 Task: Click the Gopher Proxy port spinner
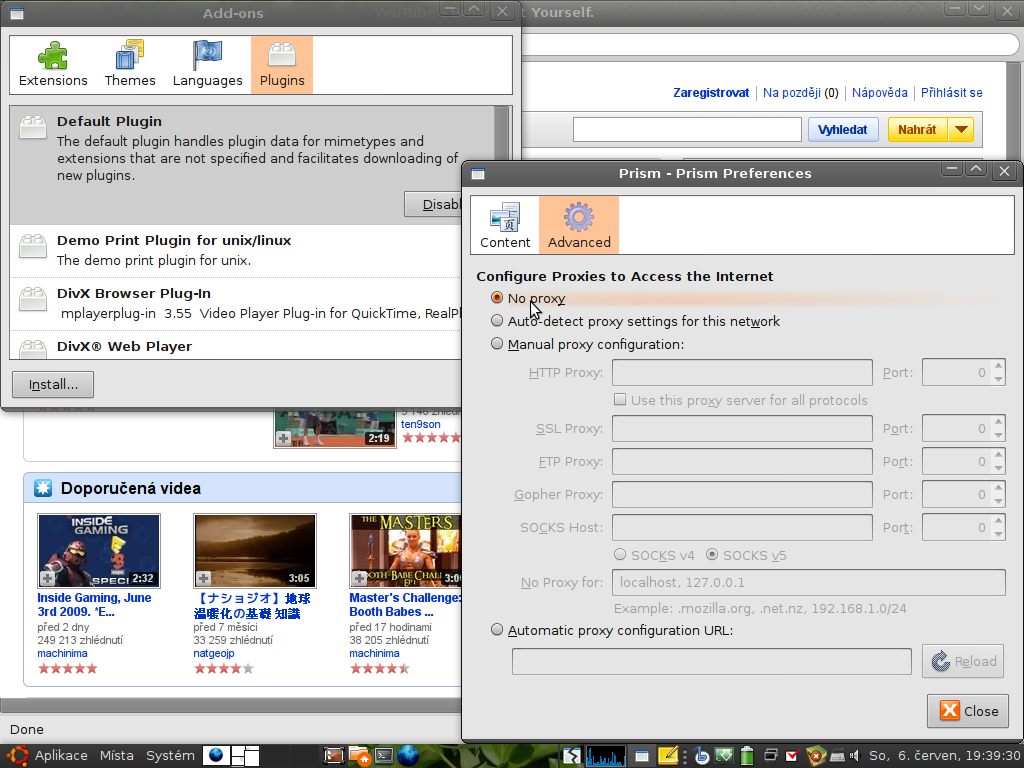click(x=963, y=494)
